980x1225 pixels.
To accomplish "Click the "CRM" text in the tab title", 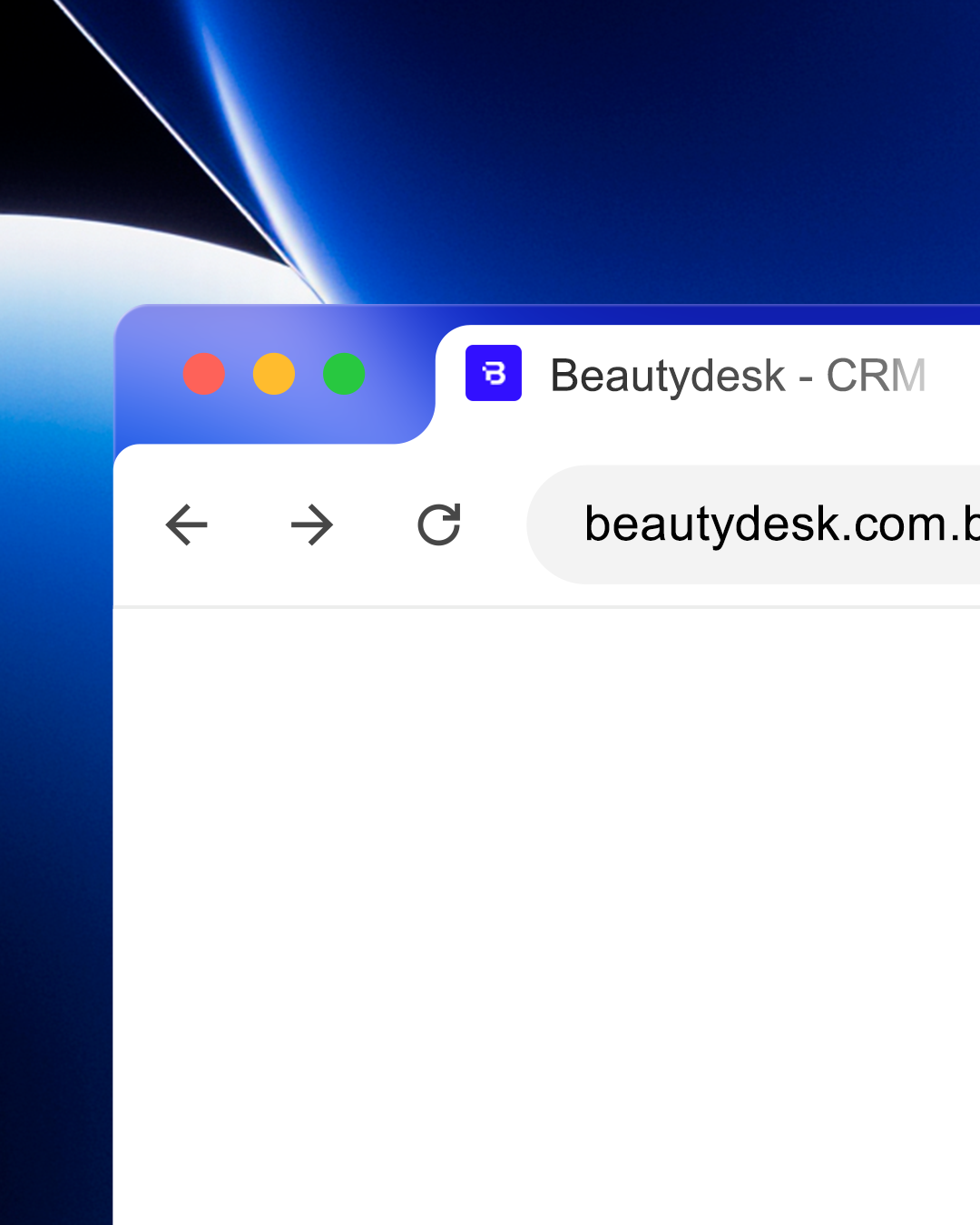I will (x=876, y=376).
